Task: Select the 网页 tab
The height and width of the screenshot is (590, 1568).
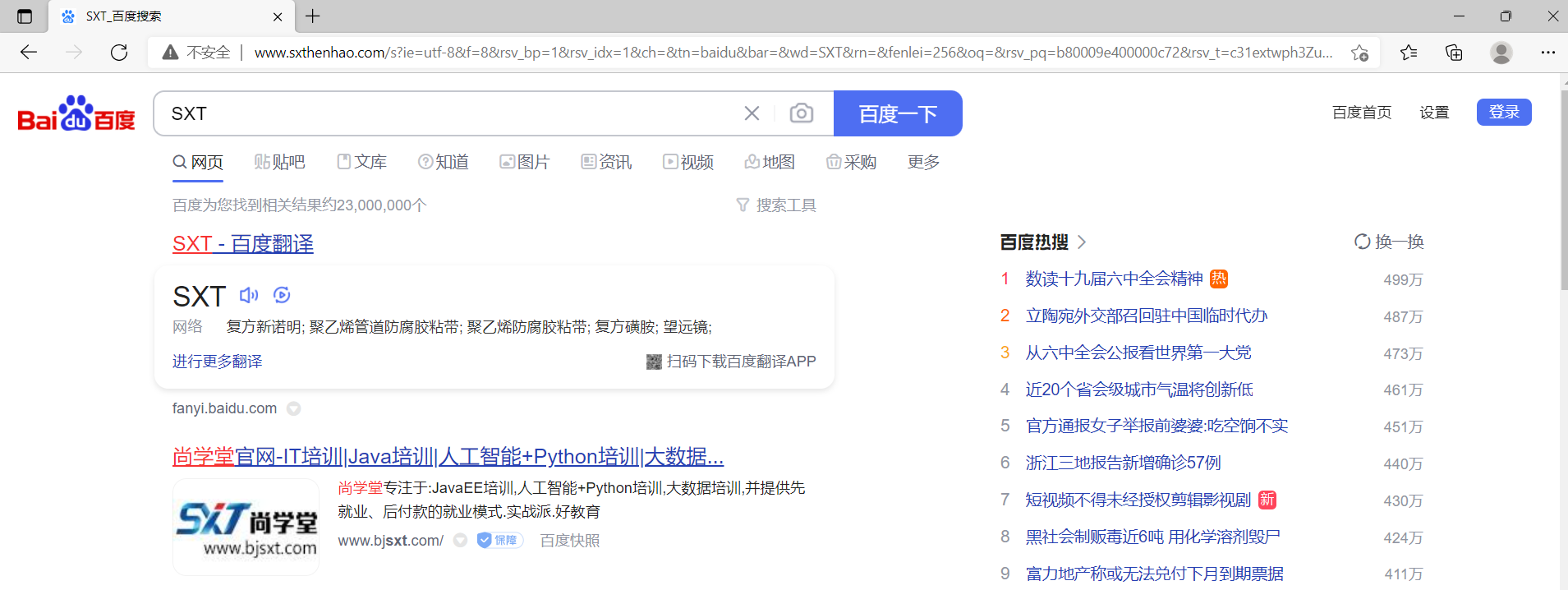Action: tap(198, 162)
